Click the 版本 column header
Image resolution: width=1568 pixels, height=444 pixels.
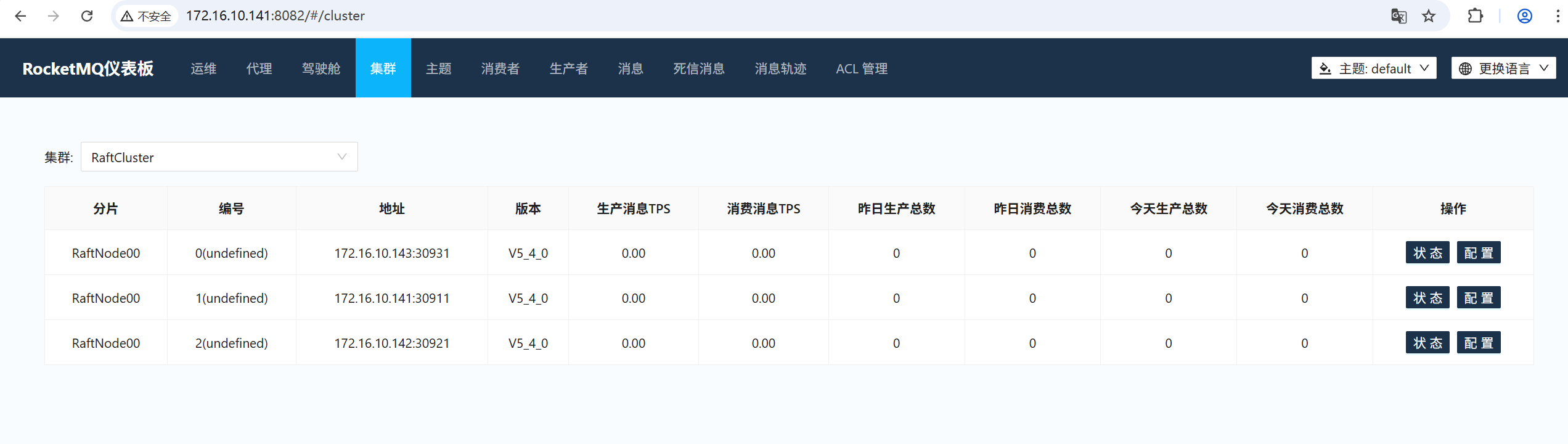[528, 208]
